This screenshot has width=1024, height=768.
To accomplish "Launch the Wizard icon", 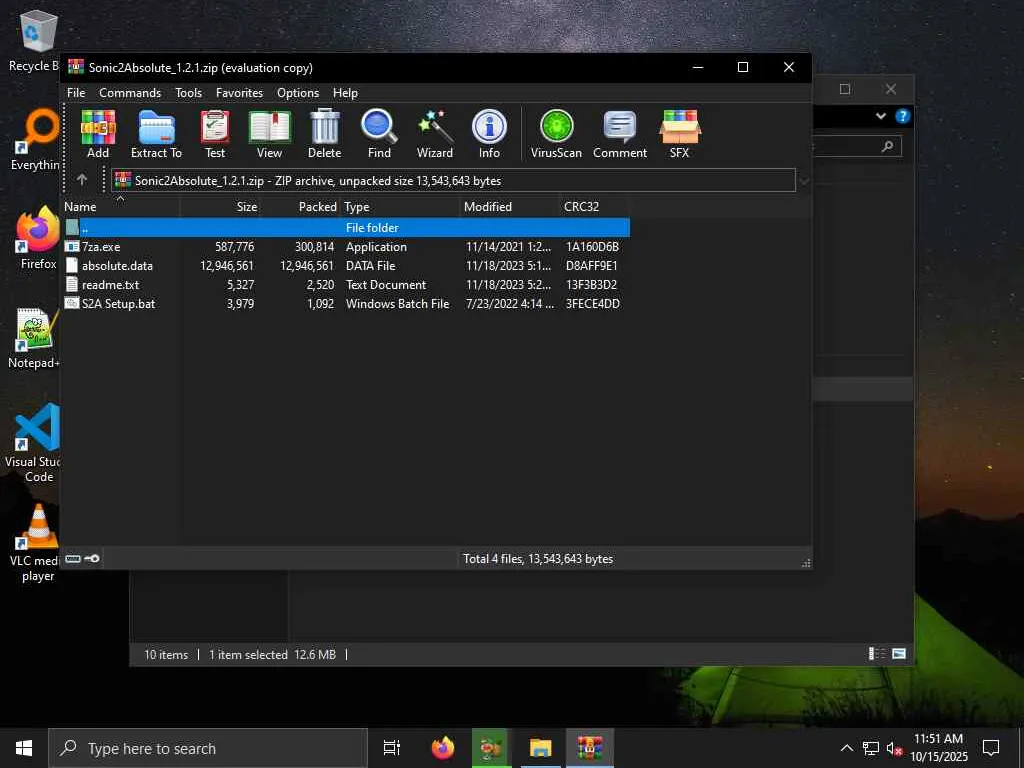I will click(x=434, y=134).
